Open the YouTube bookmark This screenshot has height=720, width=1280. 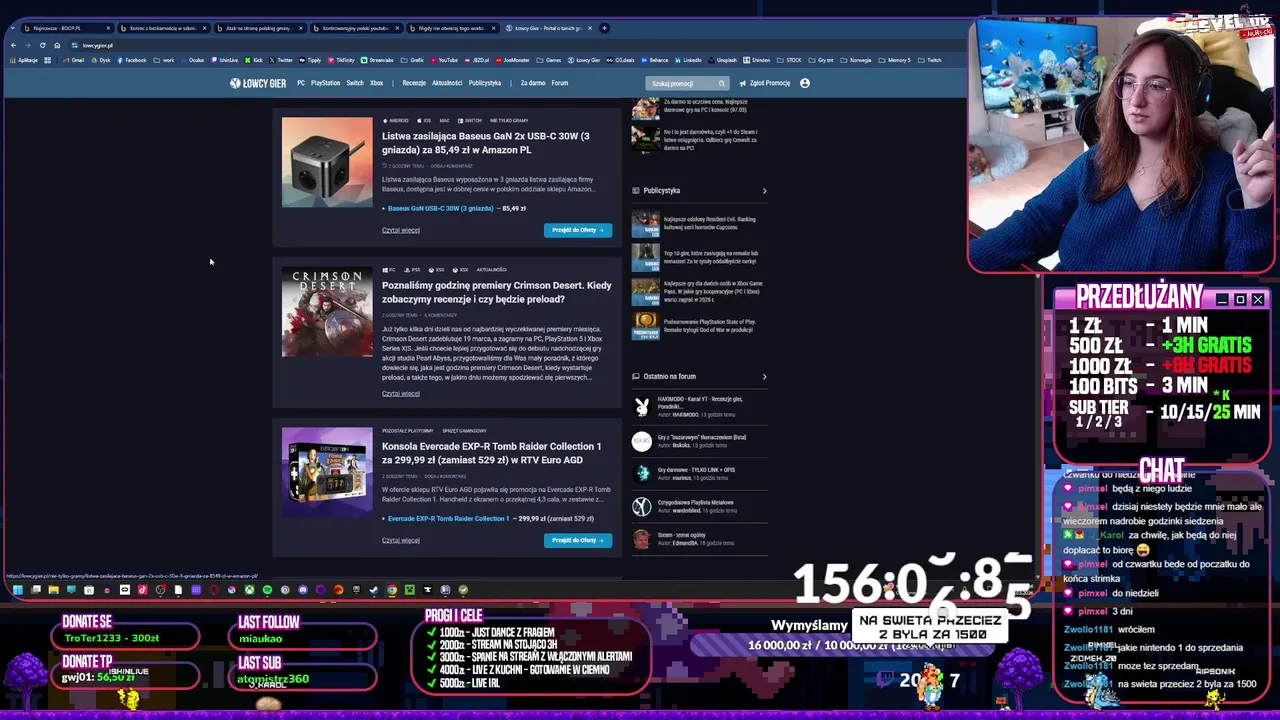[444, 60]
